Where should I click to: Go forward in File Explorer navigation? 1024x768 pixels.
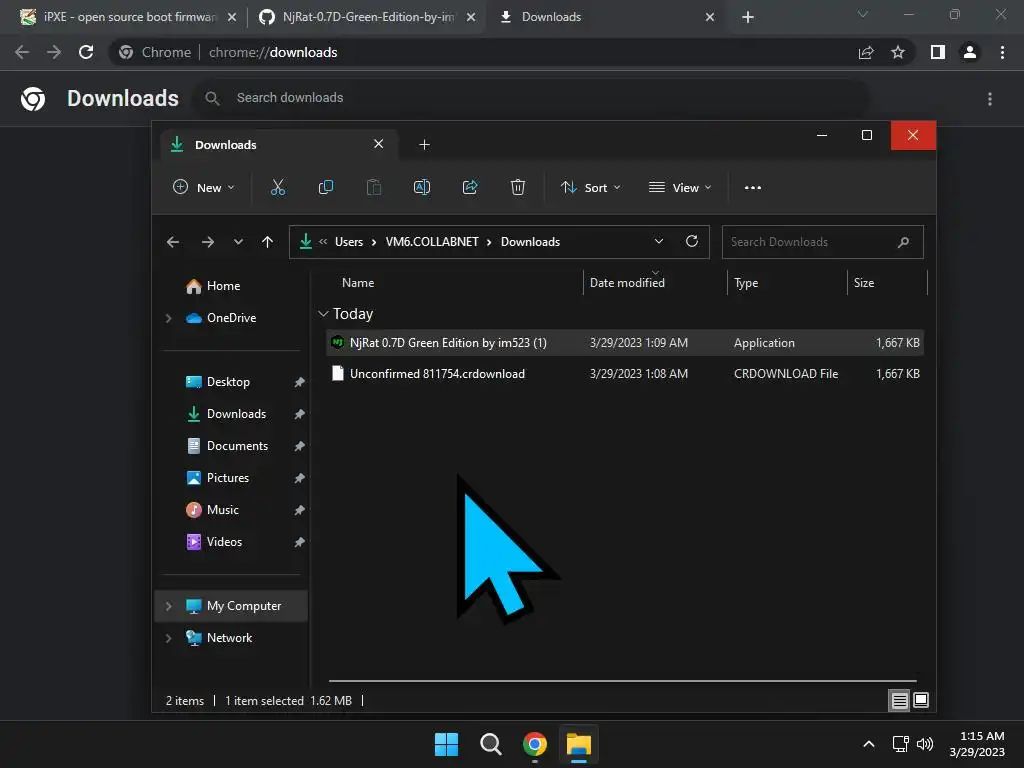click(208, 242)
